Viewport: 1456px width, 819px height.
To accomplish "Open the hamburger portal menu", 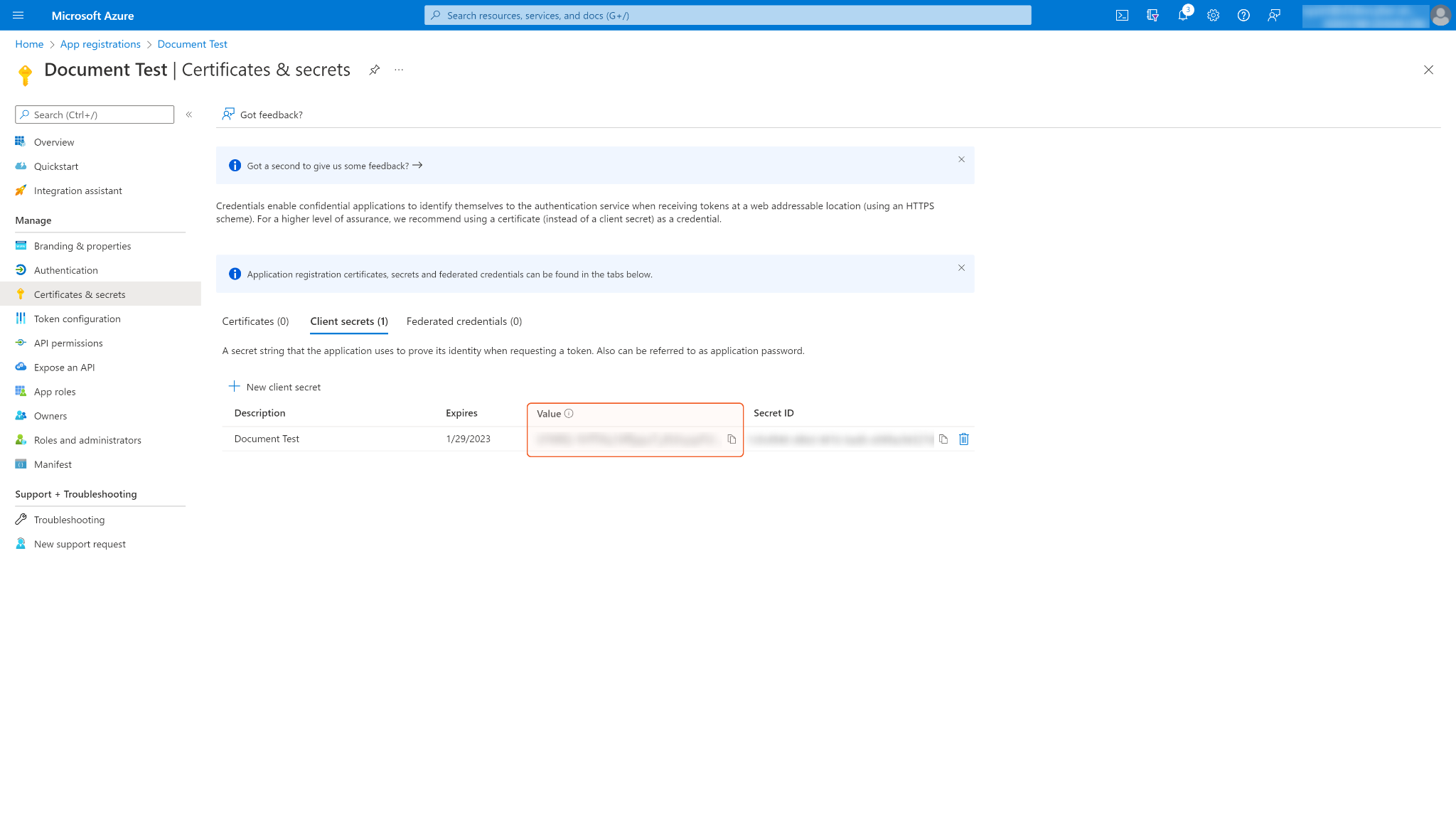I will click(18, 16).
